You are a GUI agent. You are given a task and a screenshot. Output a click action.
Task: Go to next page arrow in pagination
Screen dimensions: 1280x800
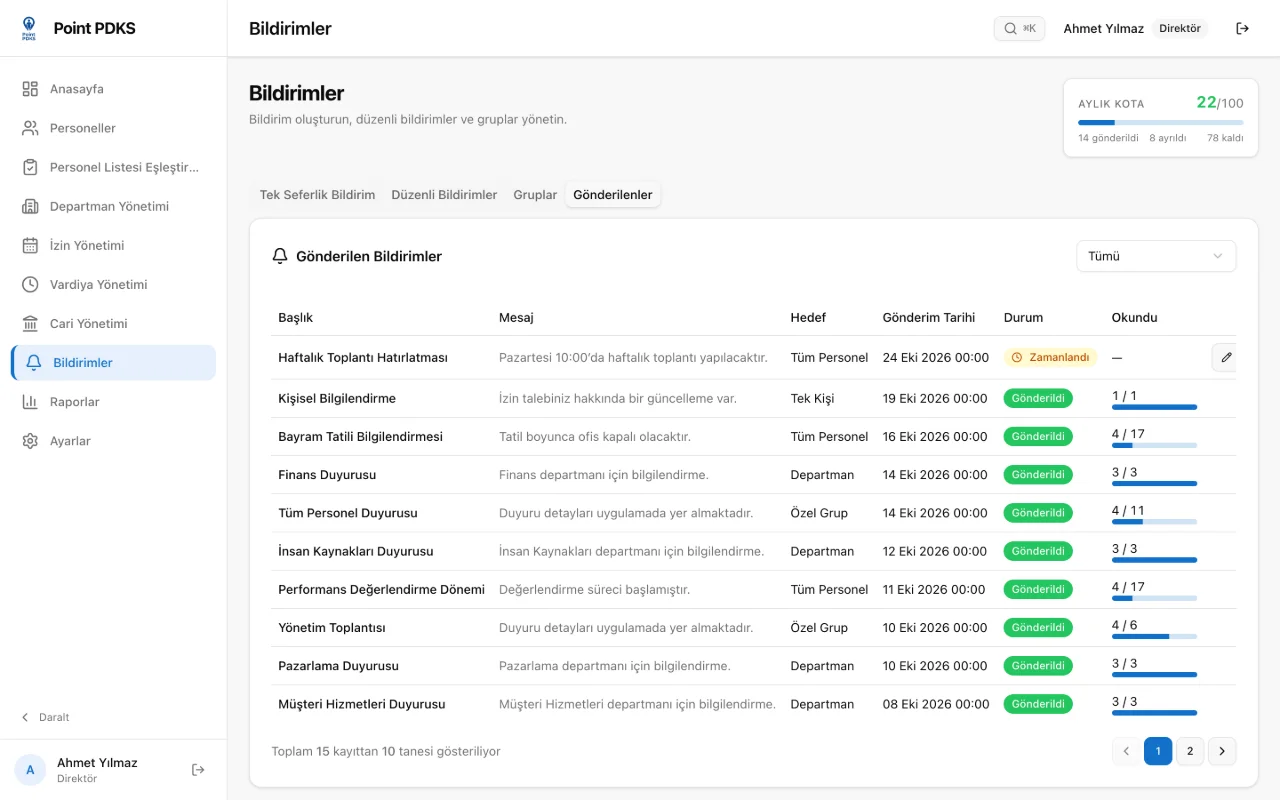tap(1222, 751)
